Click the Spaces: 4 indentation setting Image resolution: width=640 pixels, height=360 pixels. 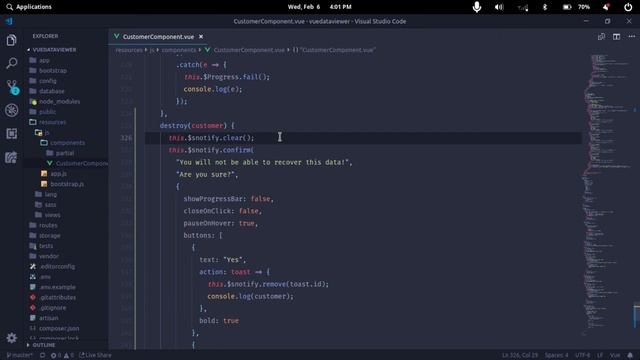click(556, 355)
